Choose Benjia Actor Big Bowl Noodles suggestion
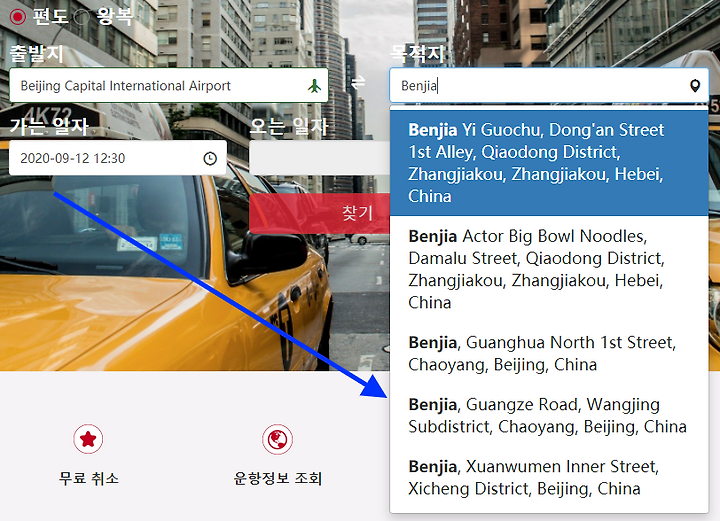Image resolution: width=720 pixels, height=521 pixels. tap(549, 269)
